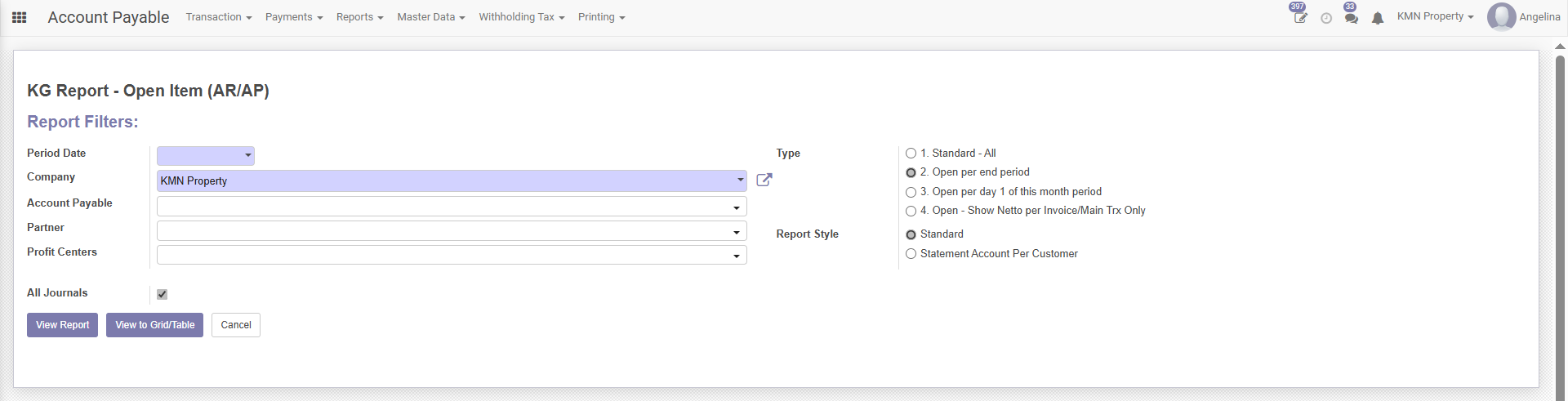Expand the Period Date dropdown

tap(205, 155)
